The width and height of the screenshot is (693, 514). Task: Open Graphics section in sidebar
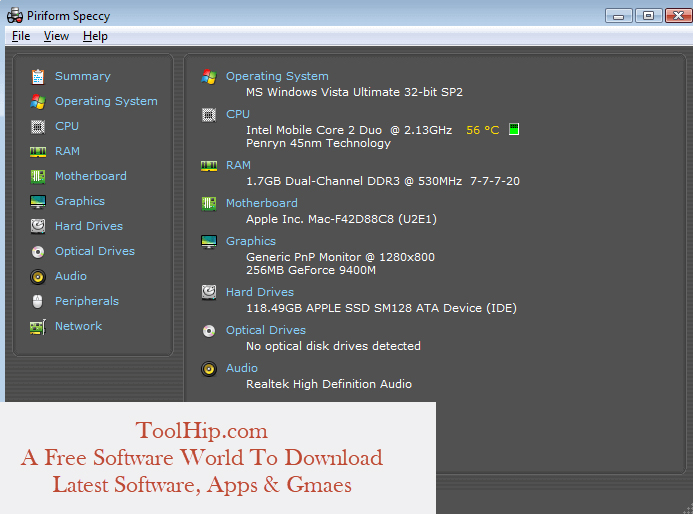pos(80,201)
